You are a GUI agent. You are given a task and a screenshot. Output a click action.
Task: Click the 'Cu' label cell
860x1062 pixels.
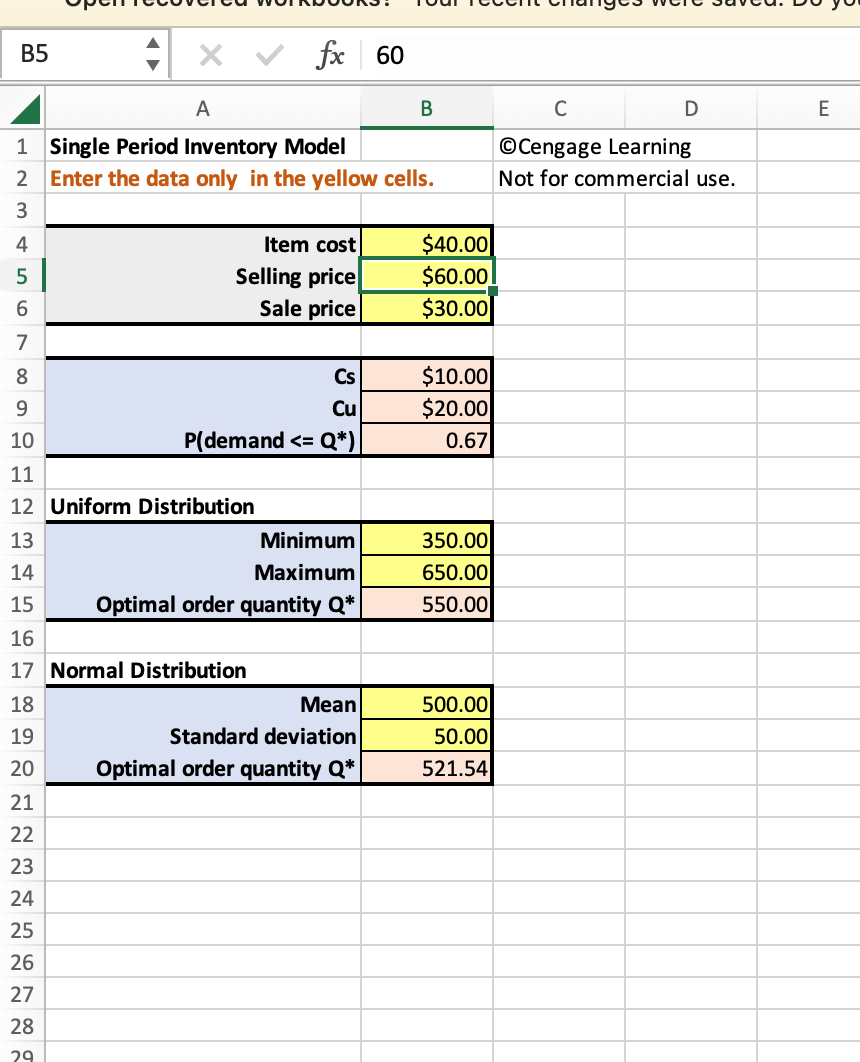pos(202,408)
